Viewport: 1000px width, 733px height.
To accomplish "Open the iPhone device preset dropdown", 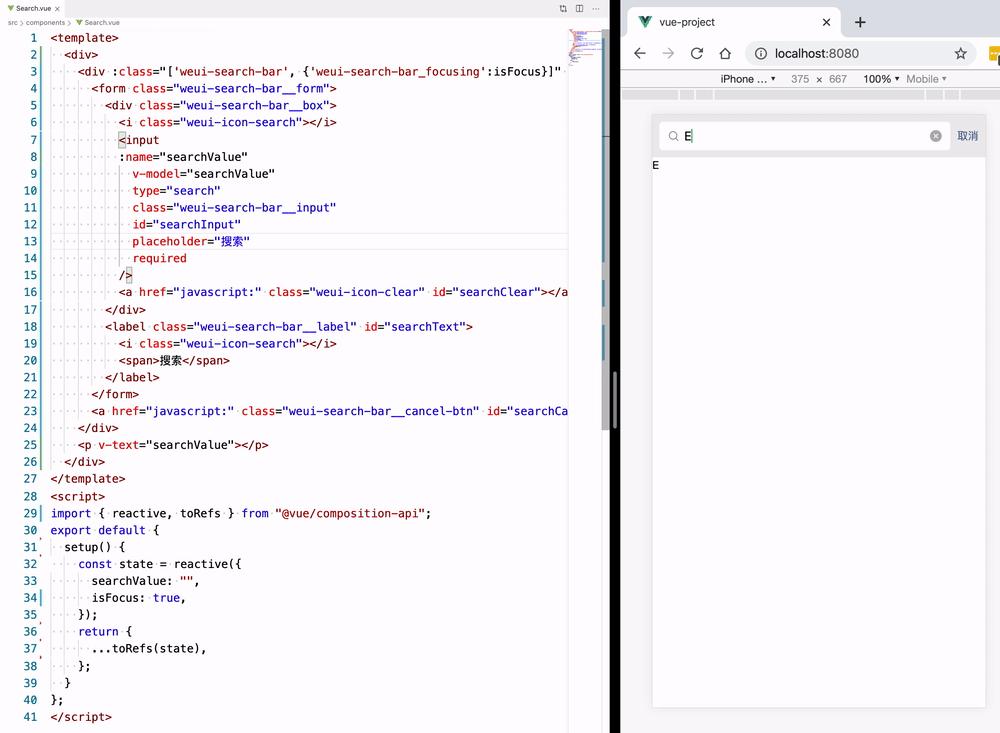I will click(745, 78).
